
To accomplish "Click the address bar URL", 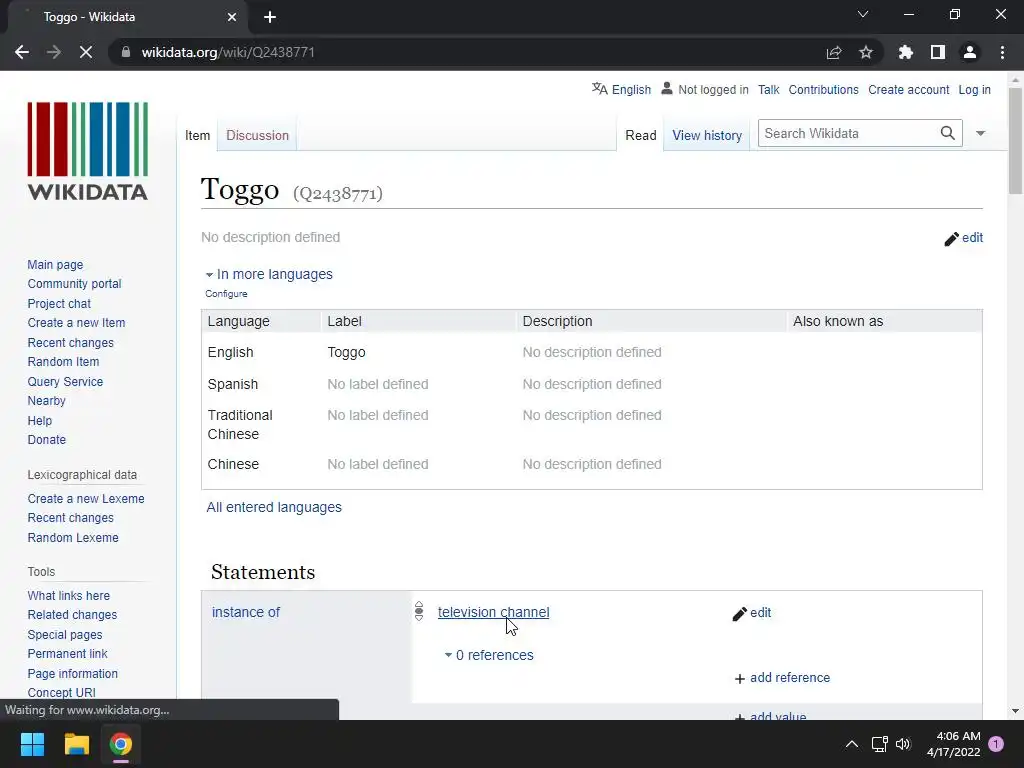I will pyautogui.click(x=229, y=52).
